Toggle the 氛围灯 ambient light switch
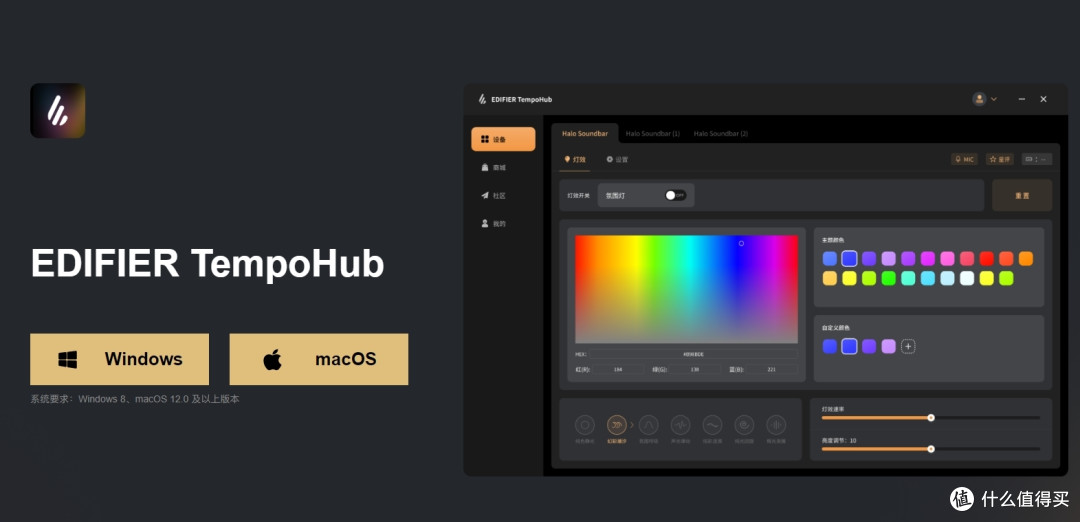1080x522 pixels. (x=675, y=196)
